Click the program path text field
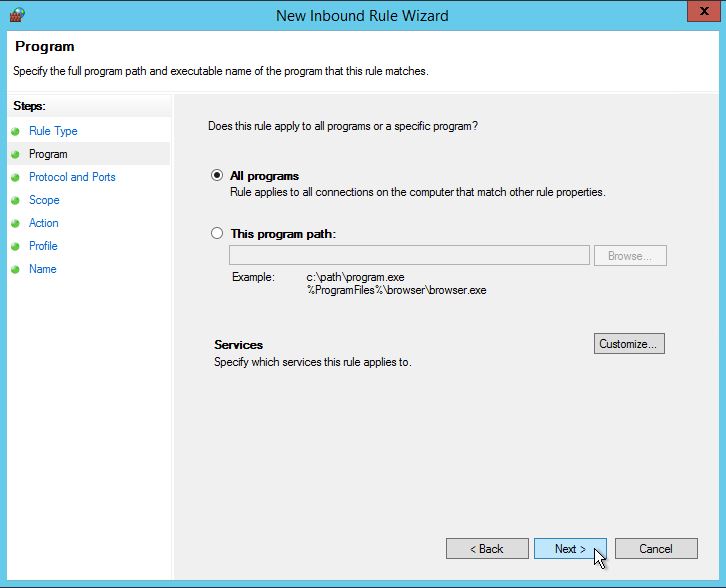The height and width of the screenshot is (588, 726). 409,256
